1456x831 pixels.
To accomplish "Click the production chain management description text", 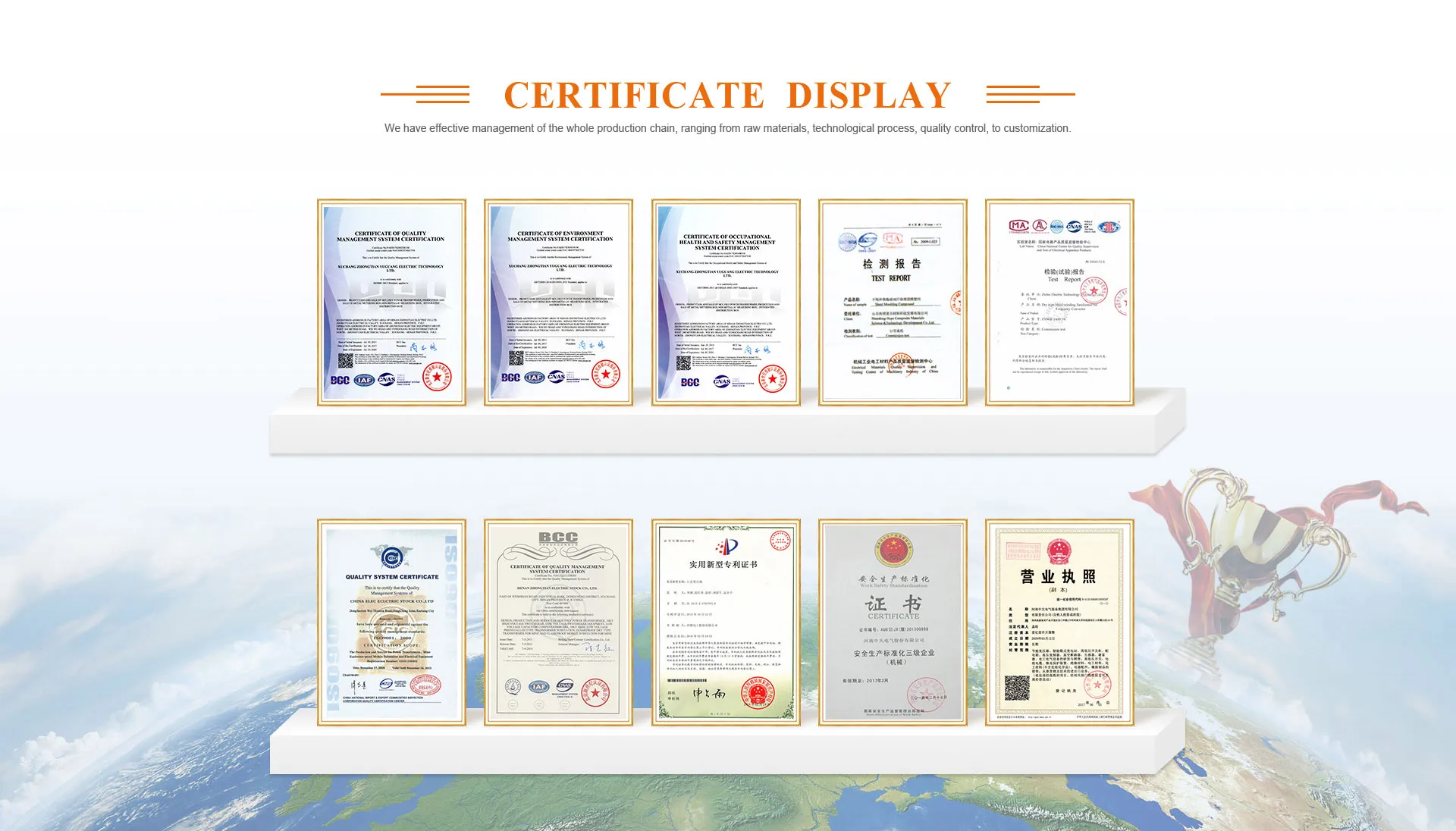I will click(x=727, y=128).
